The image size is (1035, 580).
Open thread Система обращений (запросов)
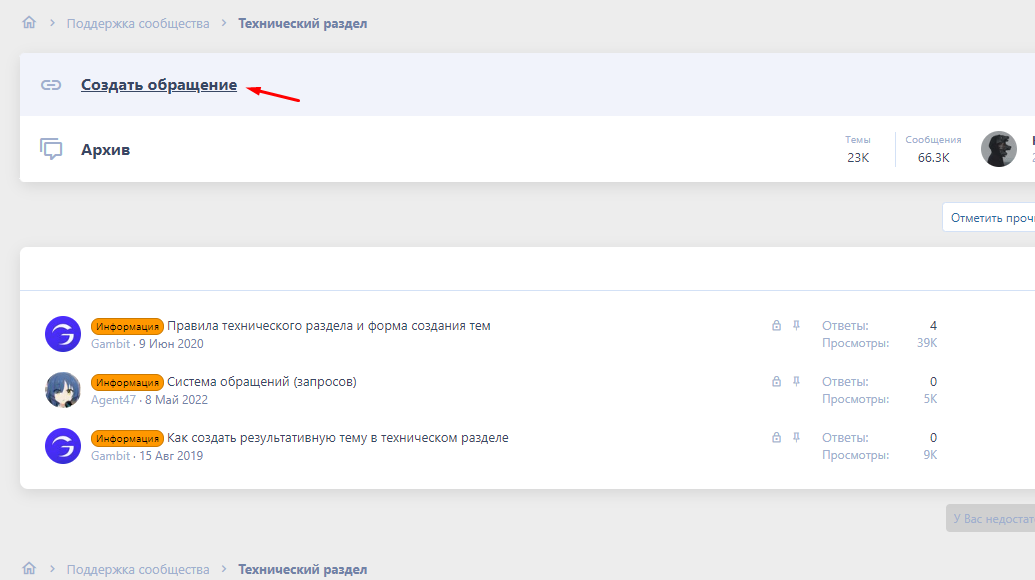261,381
